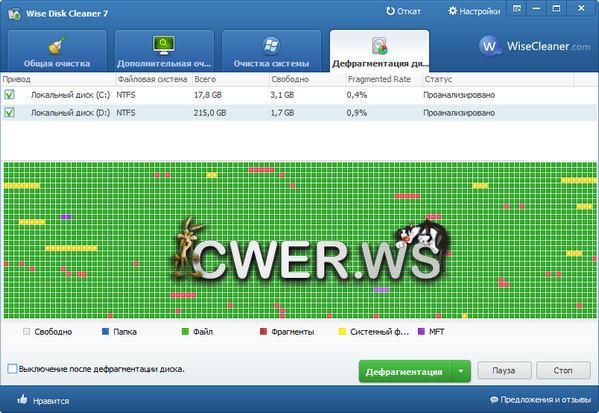Click the thumbs-up Нравится icon
This screenshot has height=413, width=599.
click(22, 400)
